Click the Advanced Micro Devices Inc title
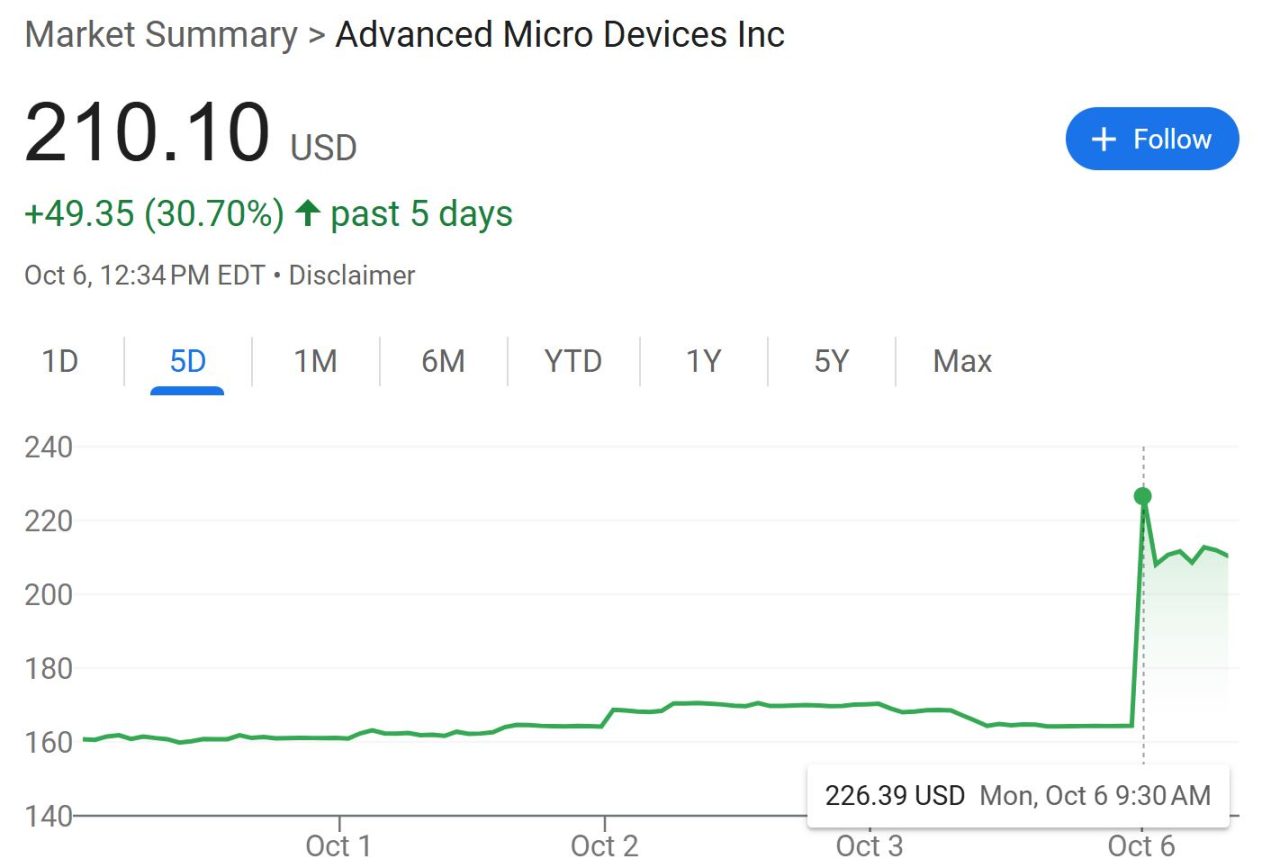 559,35
